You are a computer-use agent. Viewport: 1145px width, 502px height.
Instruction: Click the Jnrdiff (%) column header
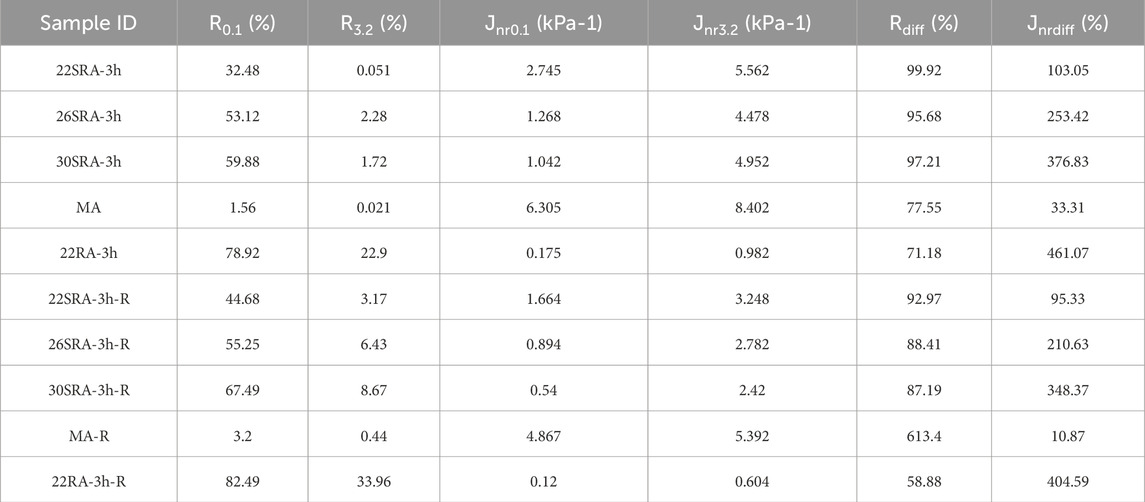tap(1067, 24)
